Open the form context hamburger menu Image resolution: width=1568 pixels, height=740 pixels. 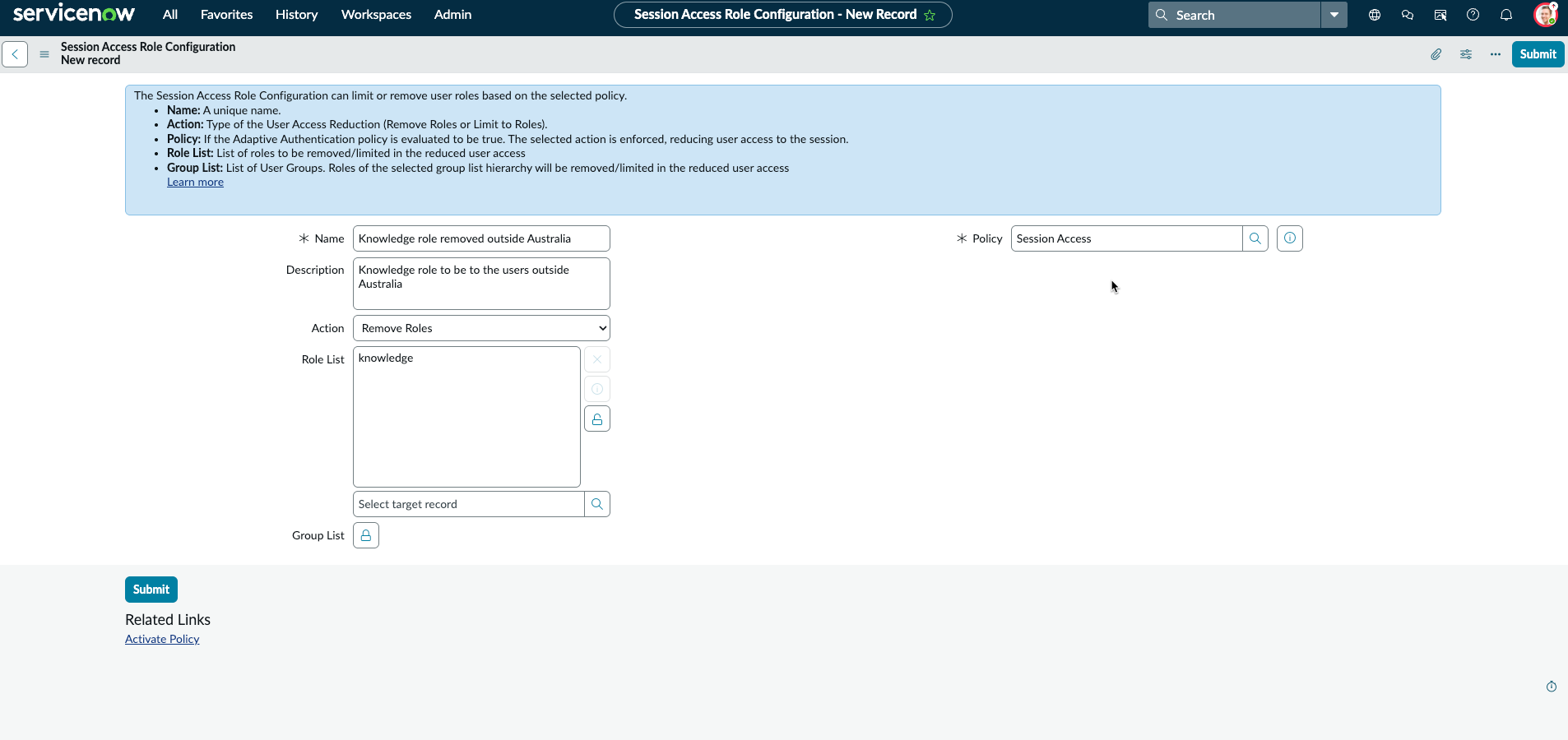pyautogui.click(x=44, y=54)
